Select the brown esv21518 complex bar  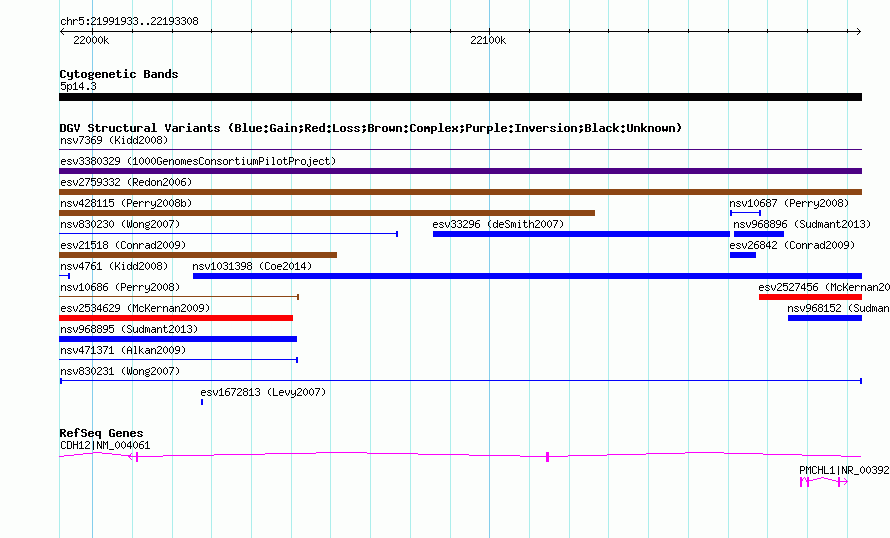coord(198,255)
